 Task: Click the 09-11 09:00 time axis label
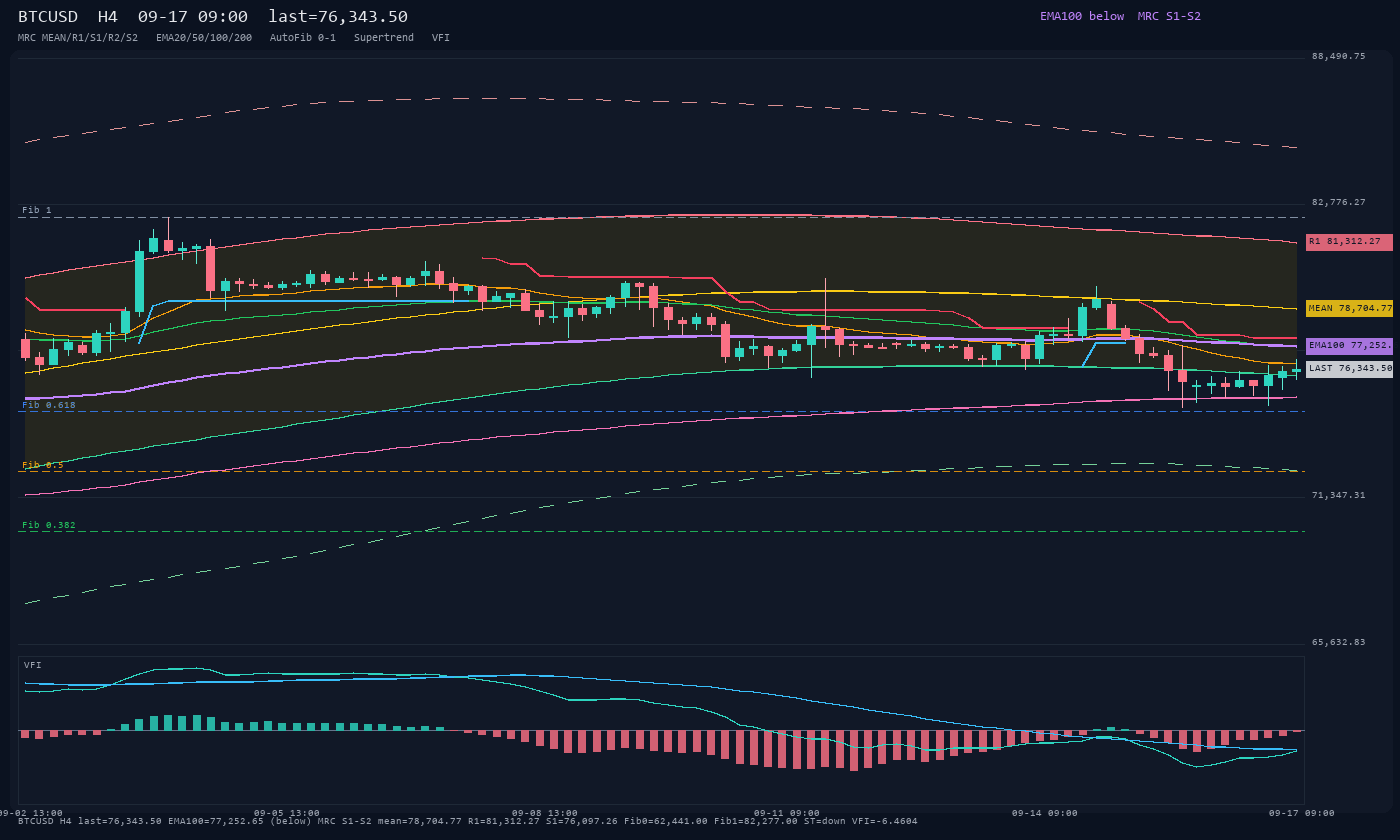[x=787, y=814]
